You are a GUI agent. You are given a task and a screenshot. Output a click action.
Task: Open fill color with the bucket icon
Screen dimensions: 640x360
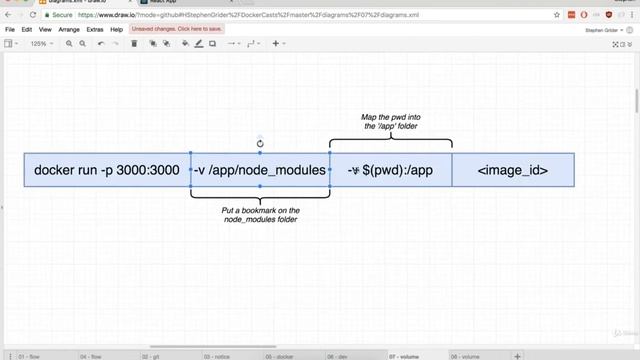[x=185, y=43]
